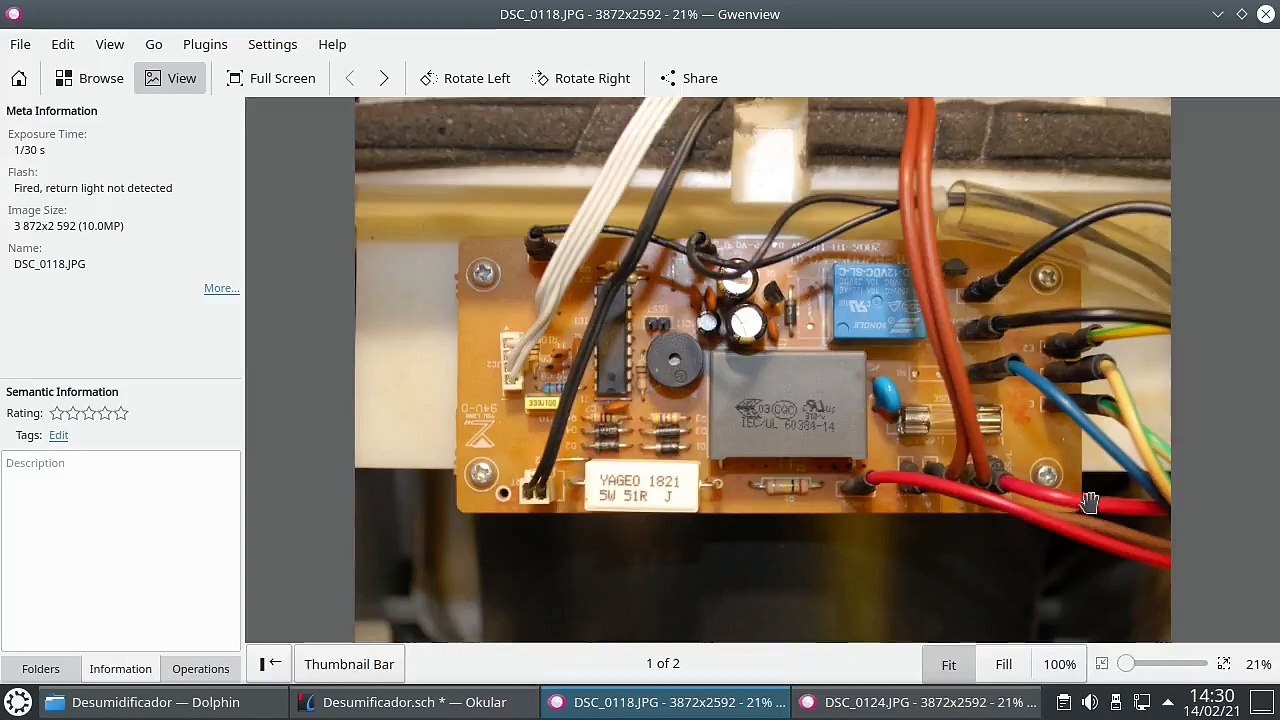
Task: Click the file name DSC_0118.JPG in metadata
Action: pyautogui.click(x=50, y=264)
